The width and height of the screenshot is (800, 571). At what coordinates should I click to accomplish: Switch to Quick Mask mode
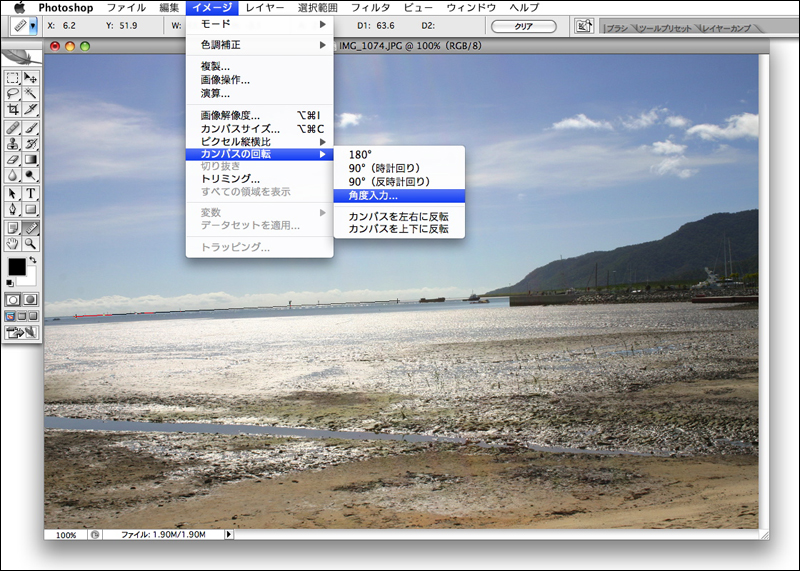click(x=31, y=299)
